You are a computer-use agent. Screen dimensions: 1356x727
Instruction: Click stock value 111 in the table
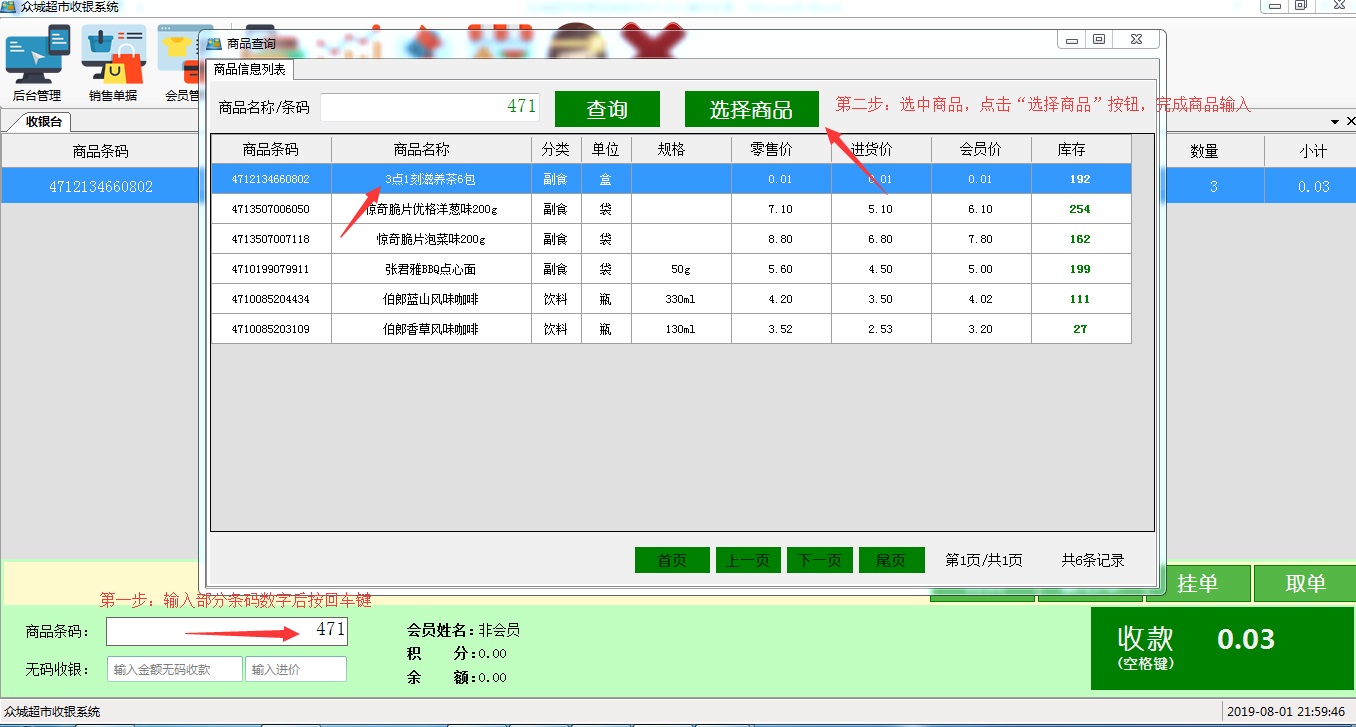pos(1080,299)
